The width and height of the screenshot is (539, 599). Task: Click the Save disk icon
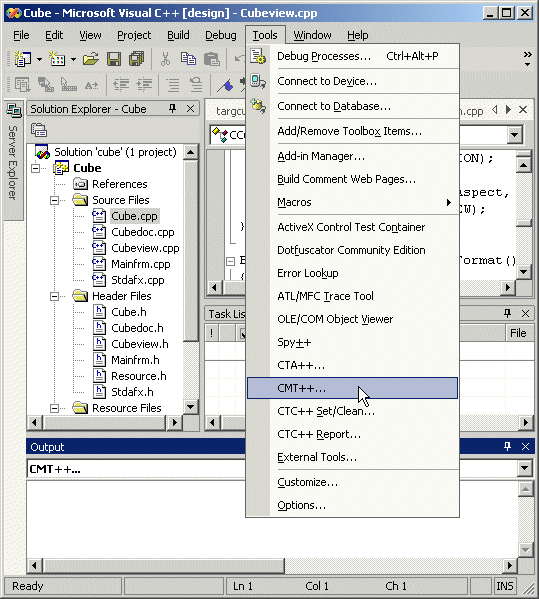[114, 59]
